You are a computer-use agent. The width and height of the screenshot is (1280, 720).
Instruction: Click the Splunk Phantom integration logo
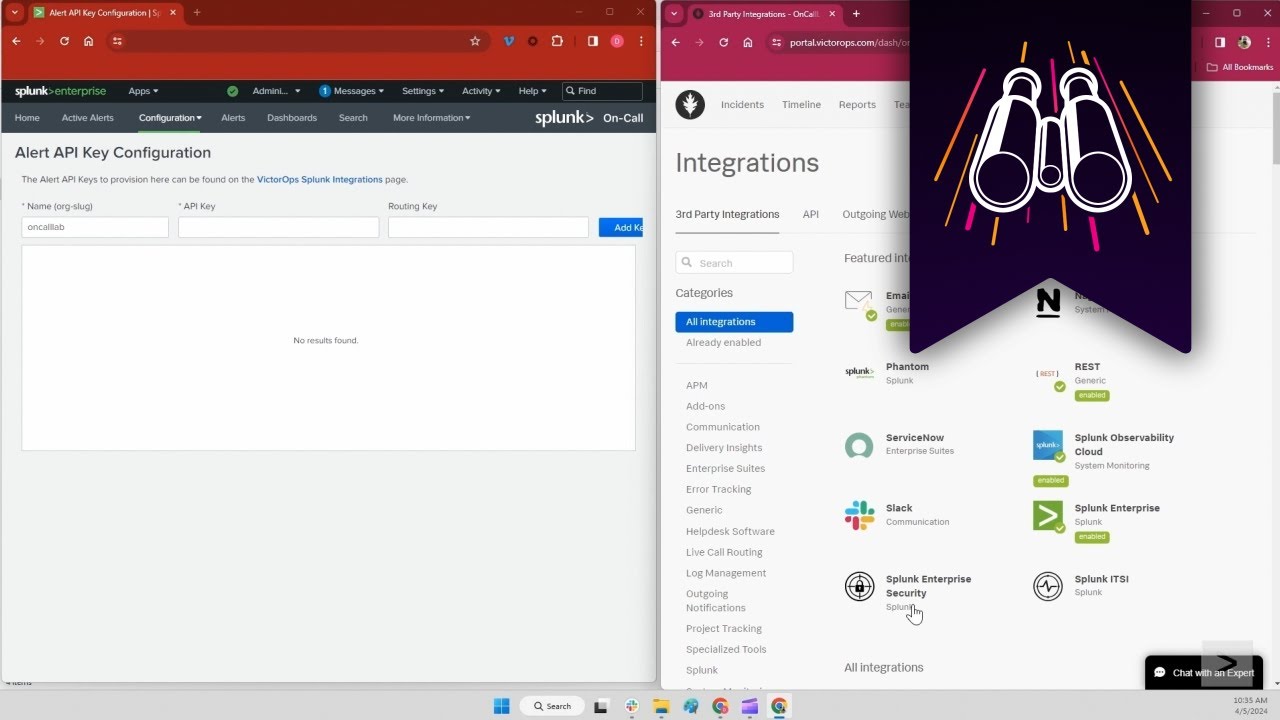[x=859, y=372]
